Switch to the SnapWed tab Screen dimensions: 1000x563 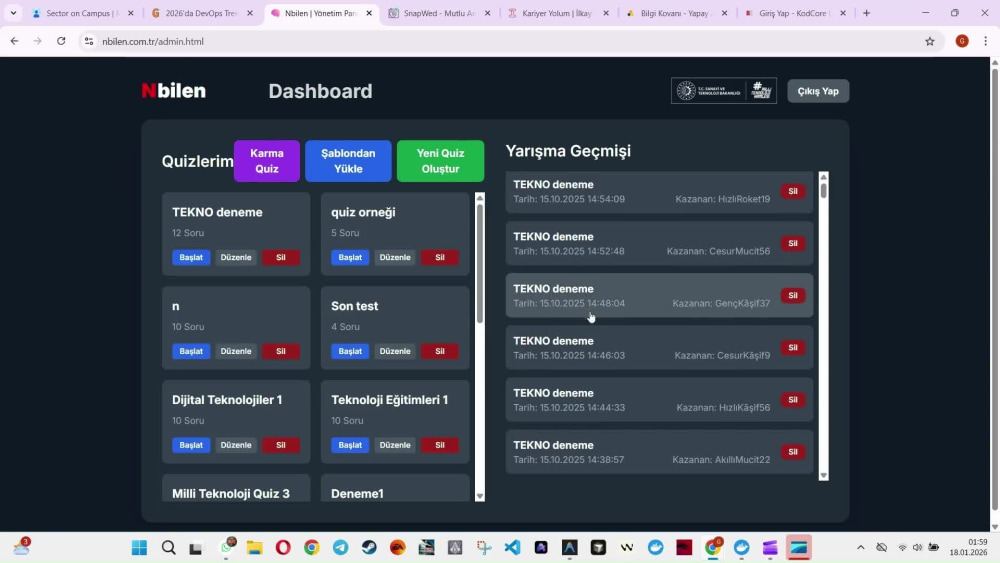[439, 13]
